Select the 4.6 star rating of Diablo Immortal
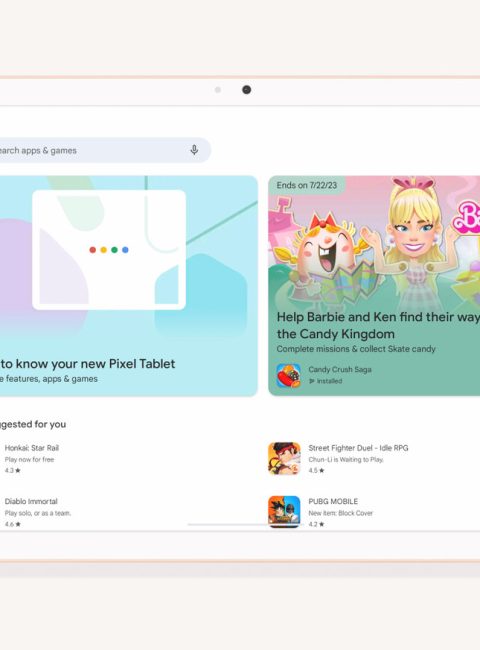The image size is (480, 650). (12, 524)
